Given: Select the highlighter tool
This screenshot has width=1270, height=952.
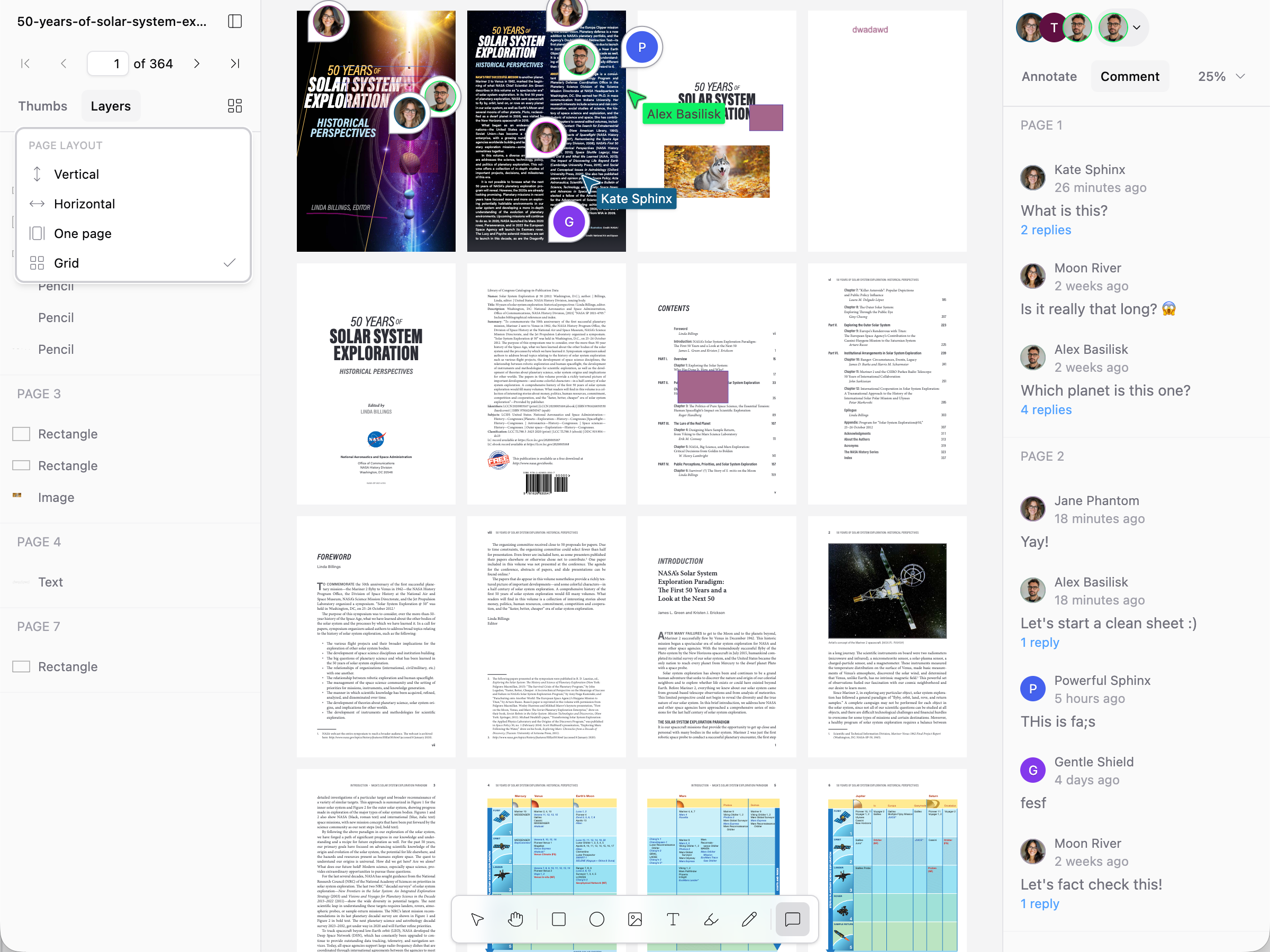Looking at the screenshot, I should click(x=711, y=919).
